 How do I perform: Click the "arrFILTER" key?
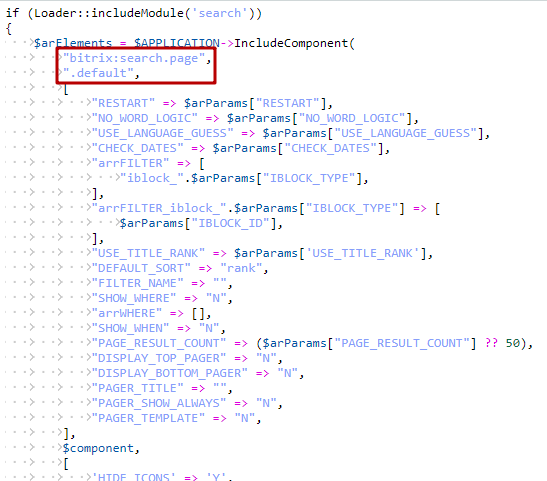click(130, 163)
